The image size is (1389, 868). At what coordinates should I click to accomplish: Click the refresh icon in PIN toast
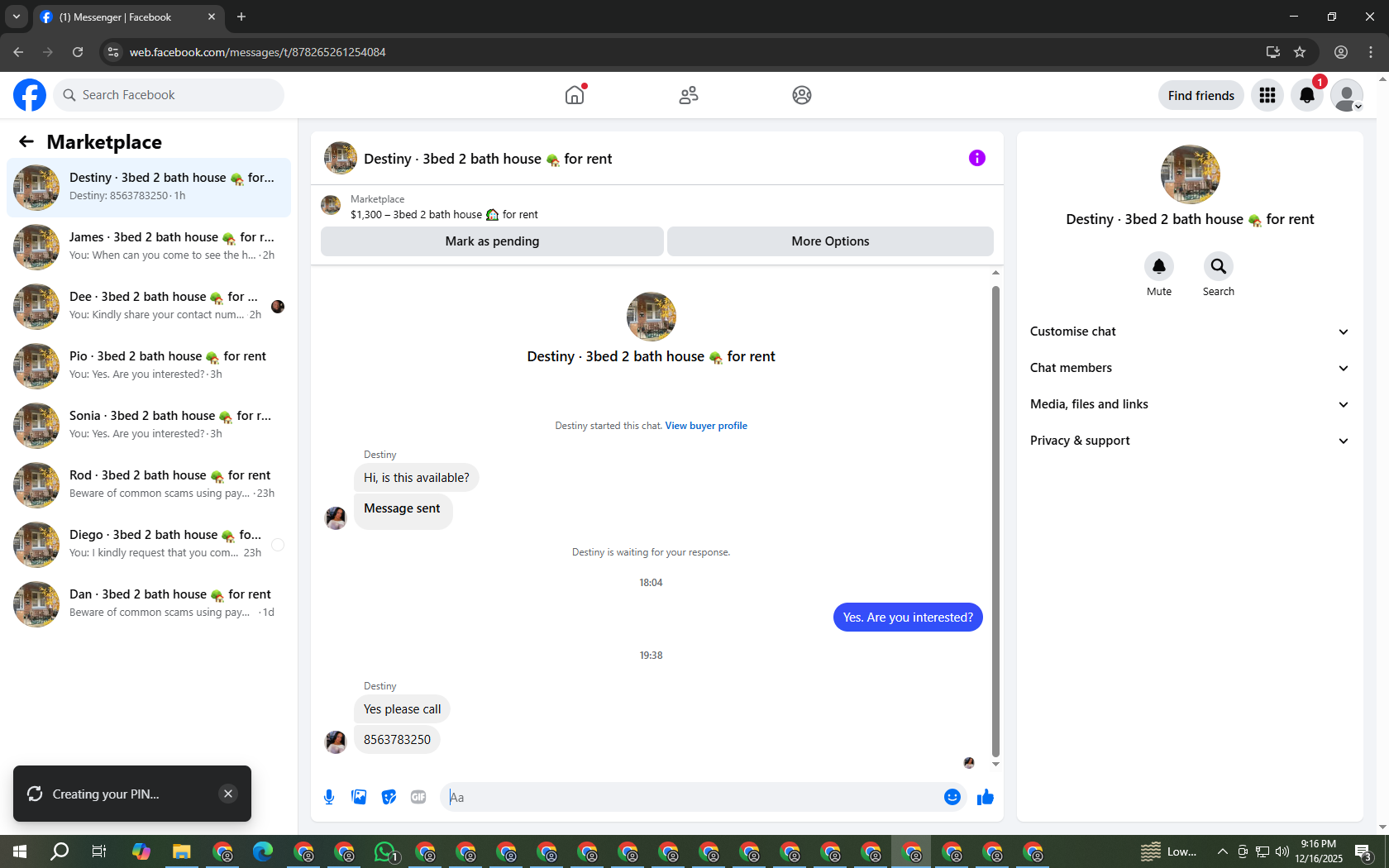coord(35,794)
